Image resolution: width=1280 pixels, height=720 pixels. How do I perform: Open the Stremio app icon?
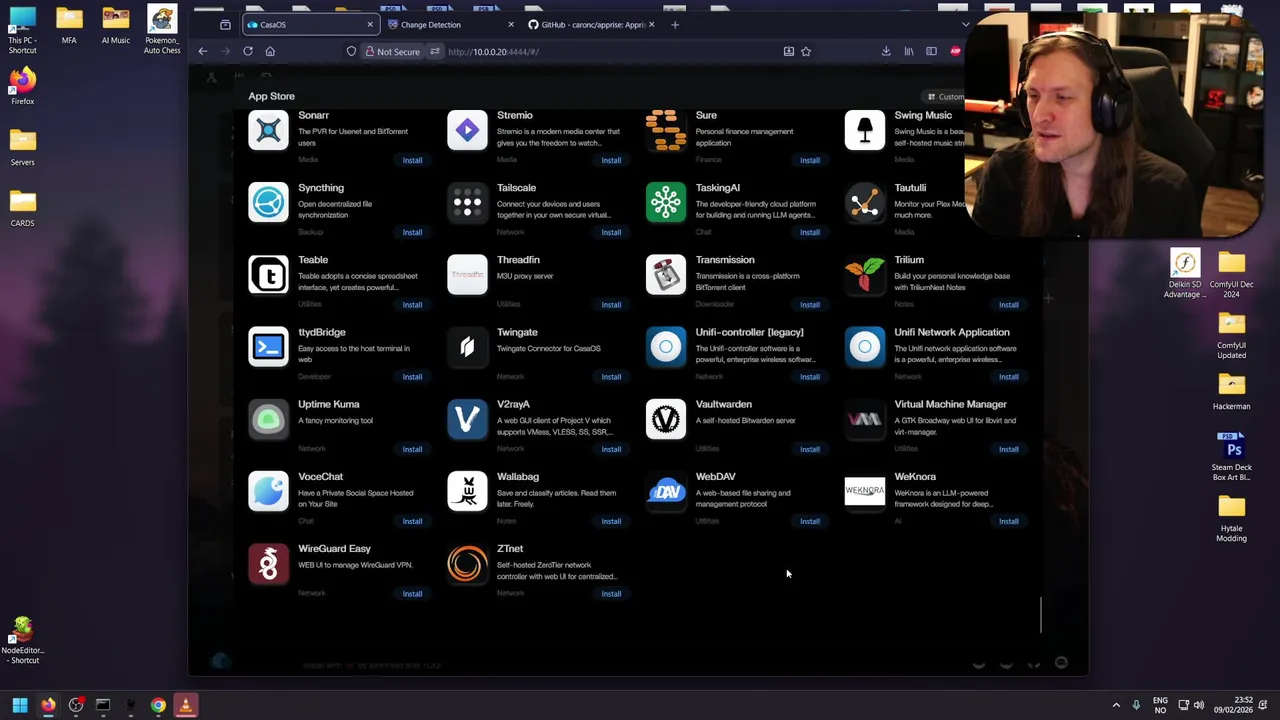(x=467, y=130)
